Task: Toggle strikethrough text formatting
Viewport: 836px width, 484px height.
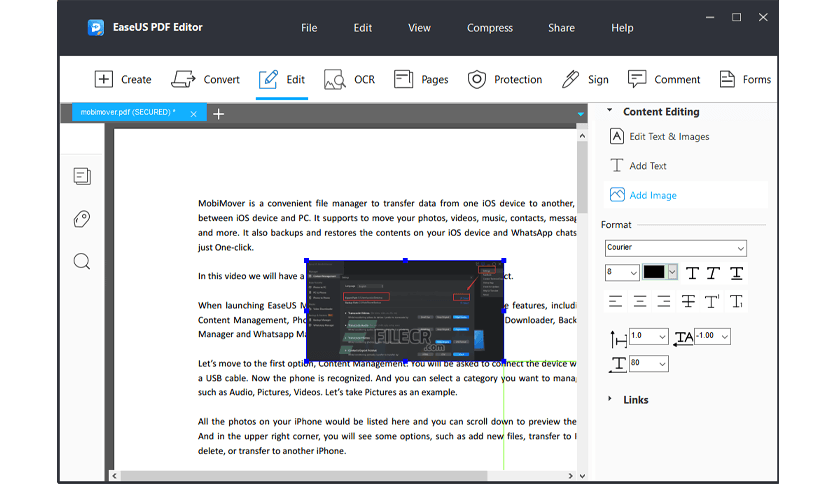Action: [x=688, y=302]
